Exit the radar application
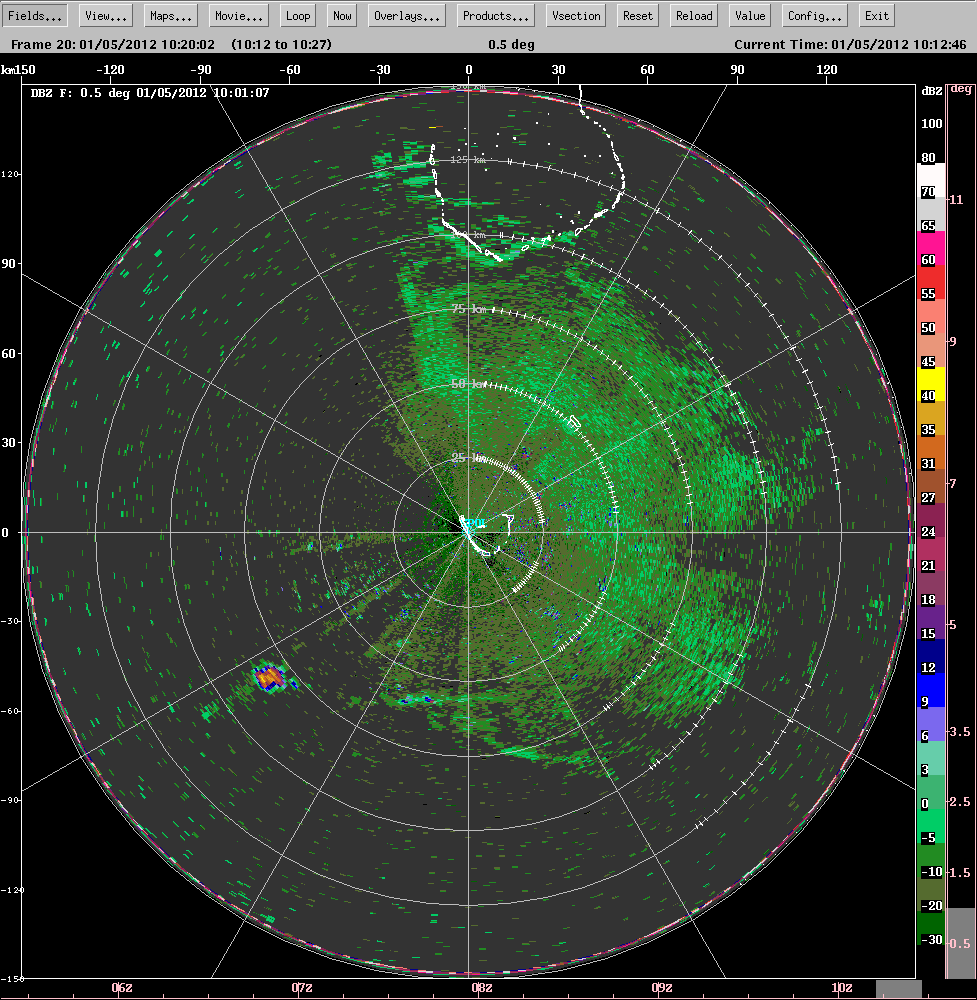This screenshot has height=1000, width=977. click(876, 15)
